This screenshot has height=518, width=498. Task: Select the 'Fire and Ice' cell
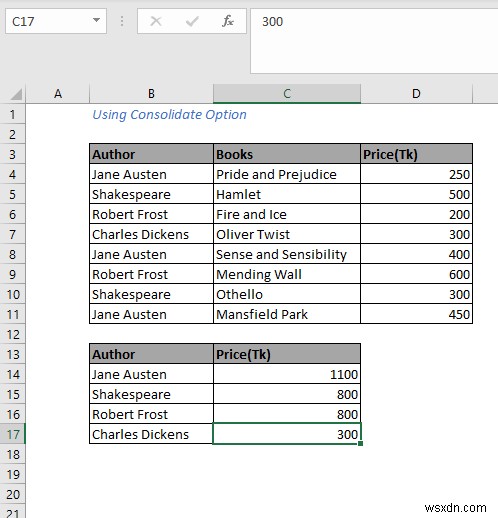click(287, 214)
